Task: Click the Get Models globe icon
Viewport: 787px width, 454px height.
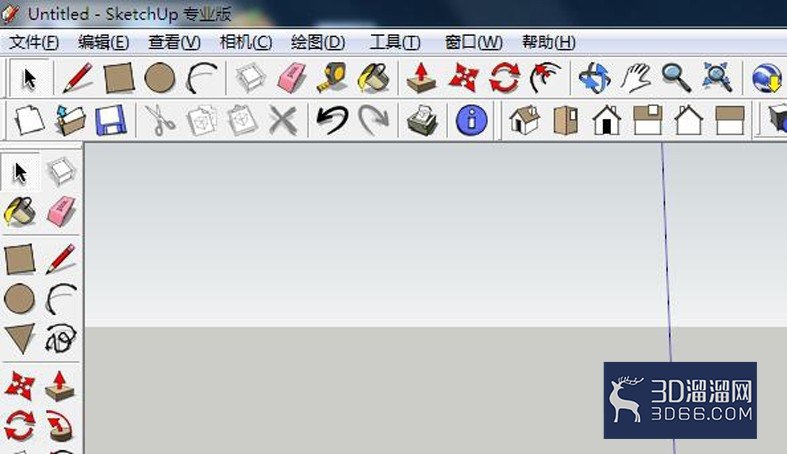Action: [x=767, y=78]
